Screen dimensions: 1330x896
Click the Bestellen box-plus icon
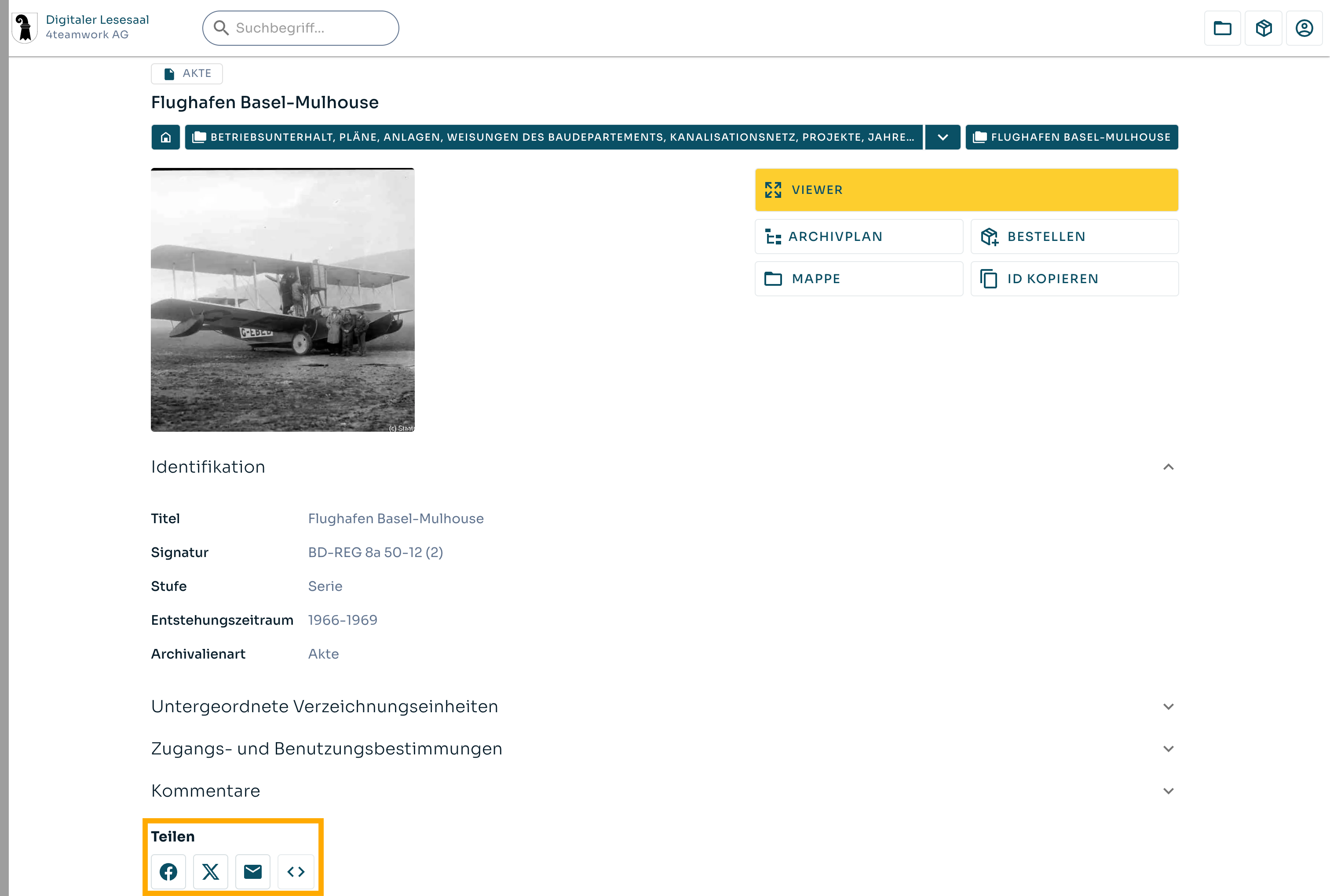(989, 237)
